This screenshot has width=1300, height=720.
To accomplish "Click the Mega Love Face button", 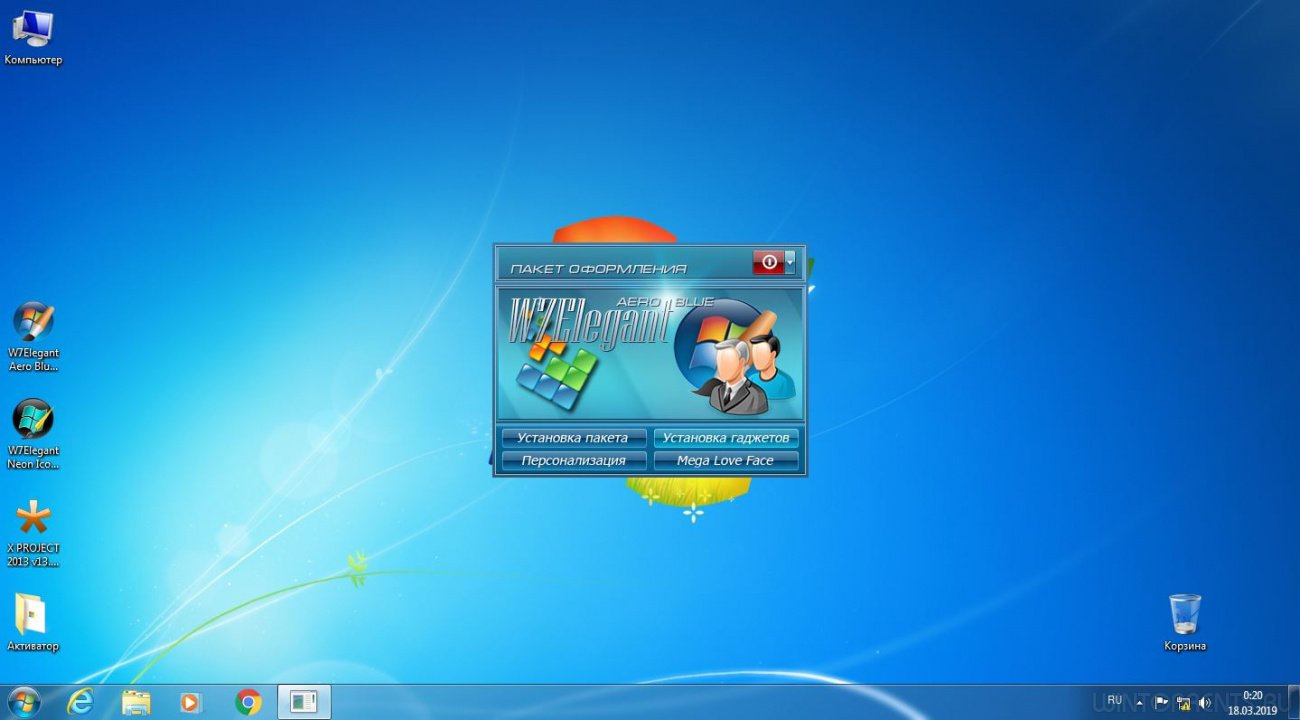I will (726, 461).
